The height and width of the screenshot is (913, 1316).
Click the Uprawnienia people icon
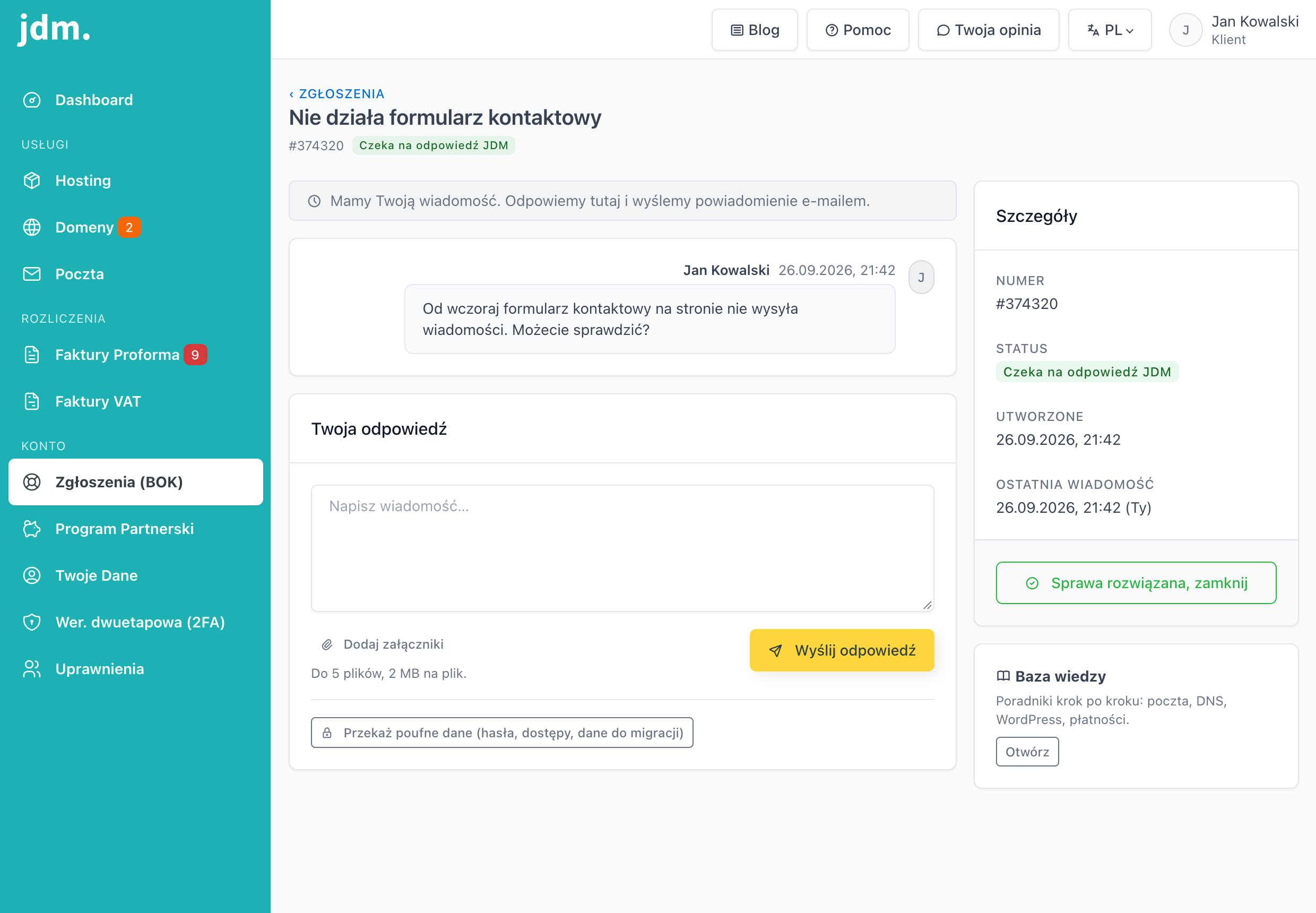[x=32, y=669]
